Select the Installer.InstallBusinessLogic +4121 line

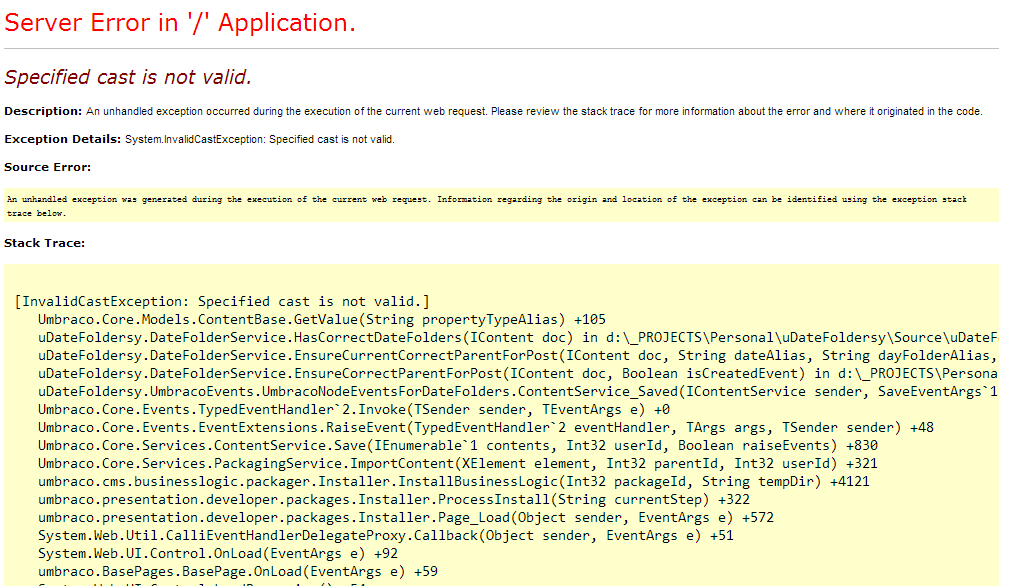click(x=454, y=481)
